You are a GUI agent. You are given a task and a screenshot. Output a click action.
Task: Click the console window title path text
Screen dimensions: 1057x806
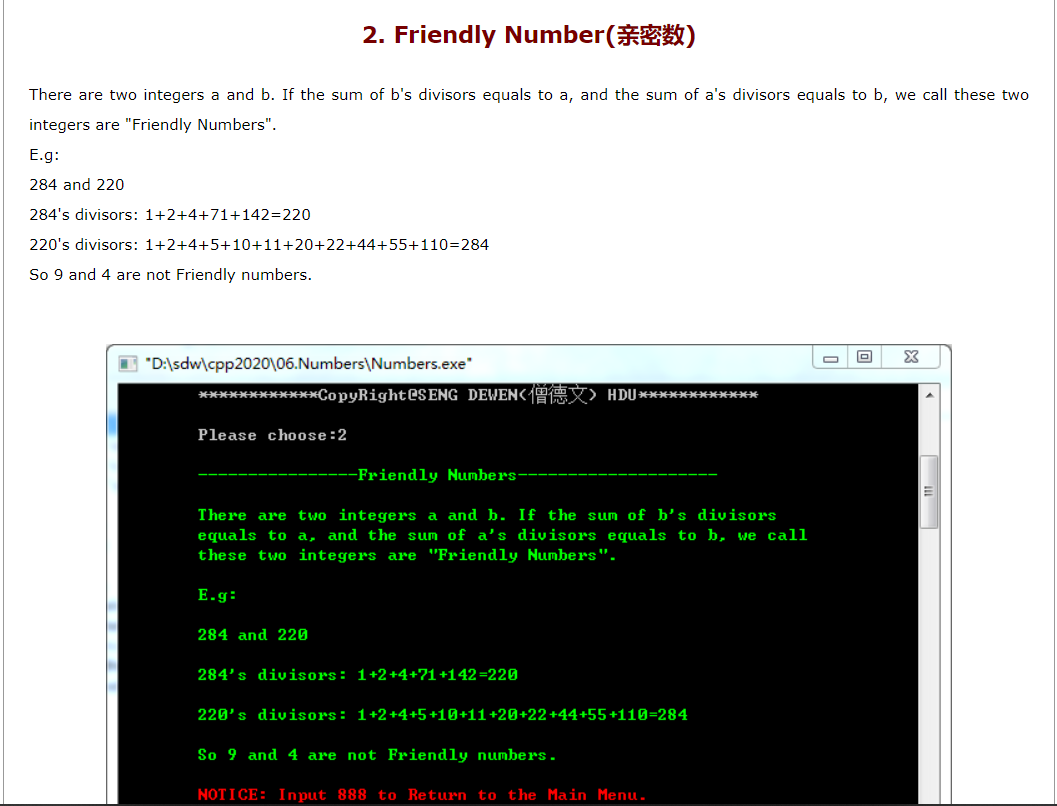coord(309,364)
